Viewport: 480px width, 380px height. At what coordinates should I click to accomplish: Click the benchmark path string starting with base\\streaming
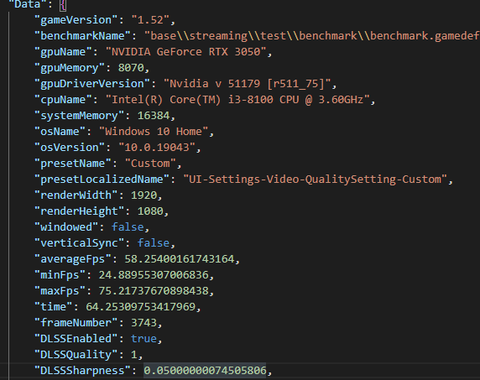tap(312, 36)
